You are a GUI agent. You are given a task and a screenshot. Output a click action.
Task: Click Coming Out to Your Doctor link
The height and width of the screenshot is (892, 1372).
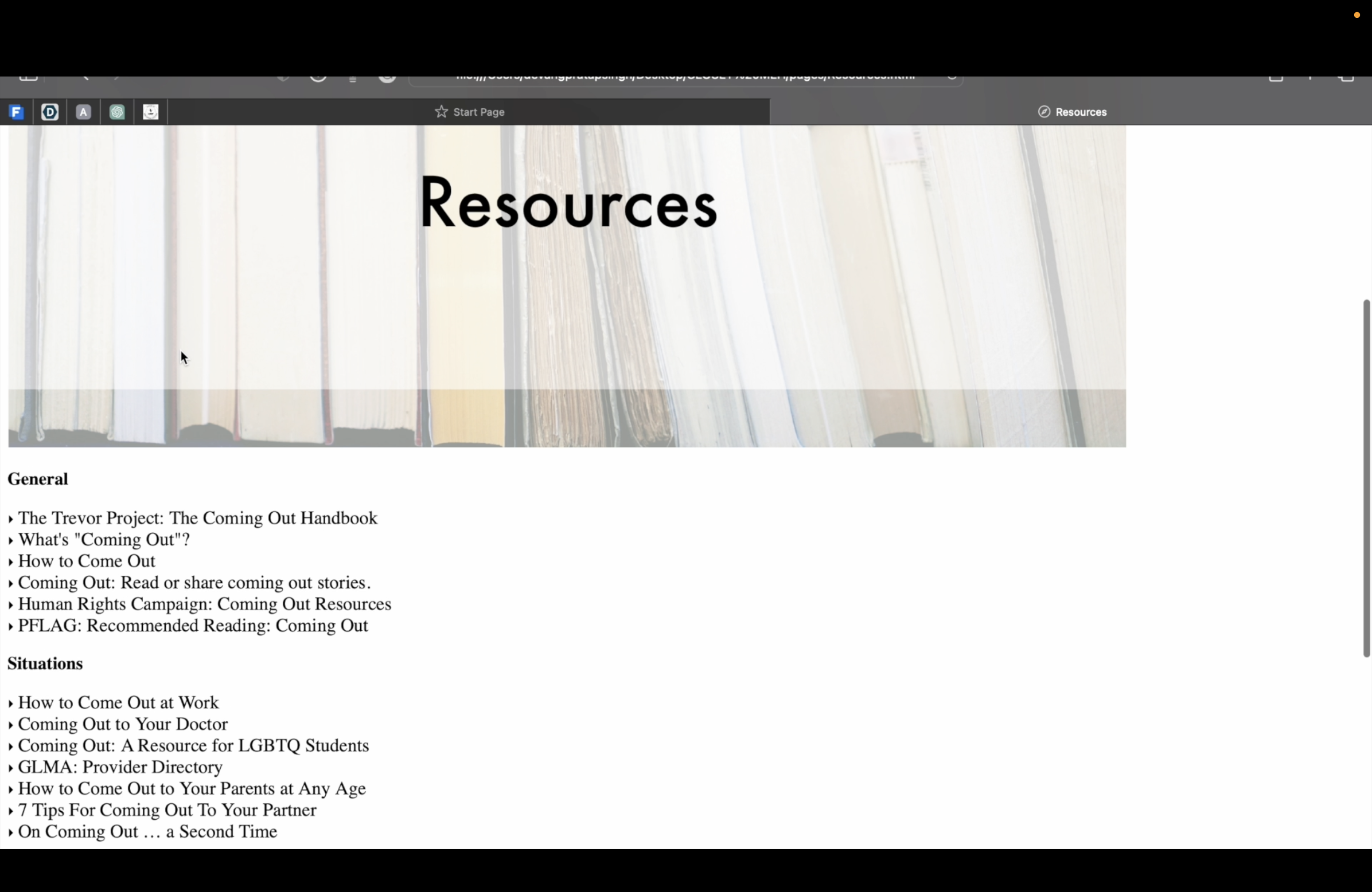pos(123,725)
